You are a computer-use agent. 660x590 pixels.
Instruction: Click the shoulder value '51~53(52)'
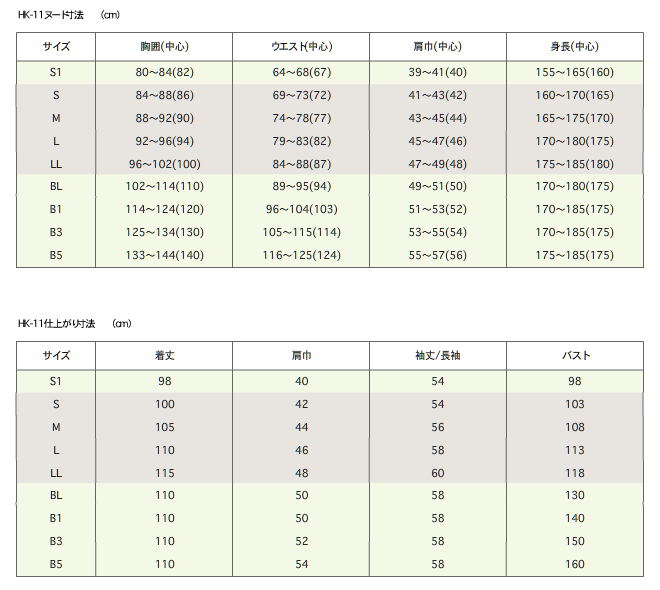[x=438, y=209]
